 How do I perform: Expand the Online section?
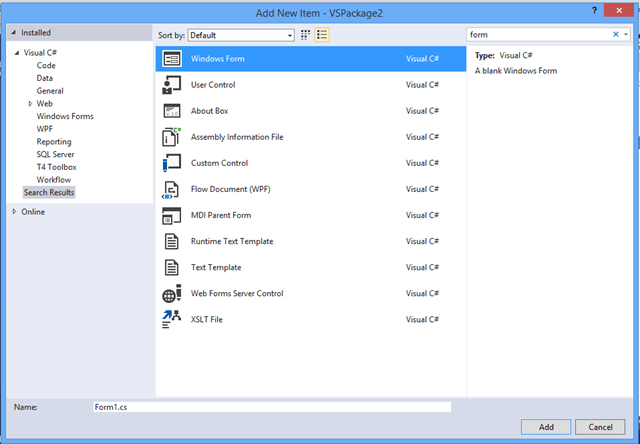(14, 212)
